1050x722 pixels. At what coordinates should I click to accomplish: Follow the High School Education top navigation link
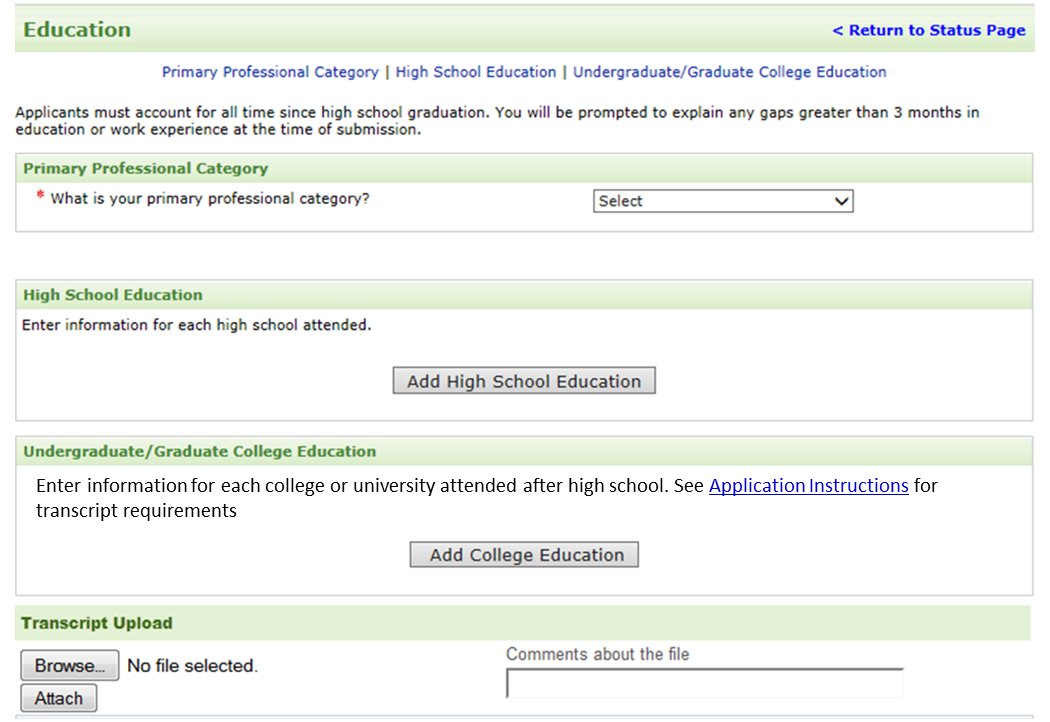(x=476, y=72)
